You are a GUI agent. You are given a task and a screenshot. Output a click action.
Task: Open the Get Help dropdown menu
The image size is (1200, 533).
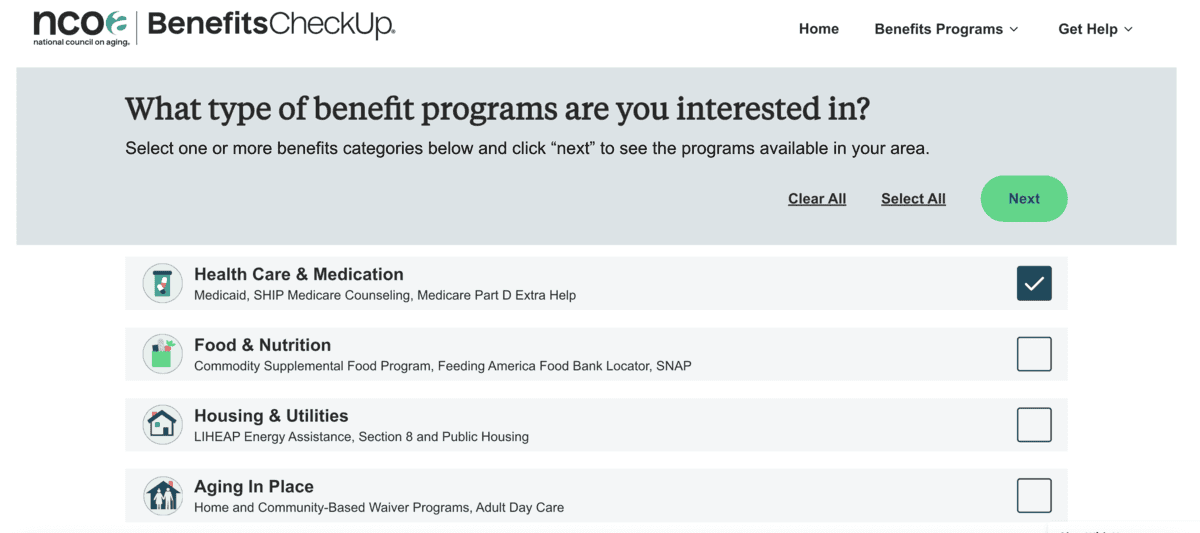click(x=1095, y=29)
